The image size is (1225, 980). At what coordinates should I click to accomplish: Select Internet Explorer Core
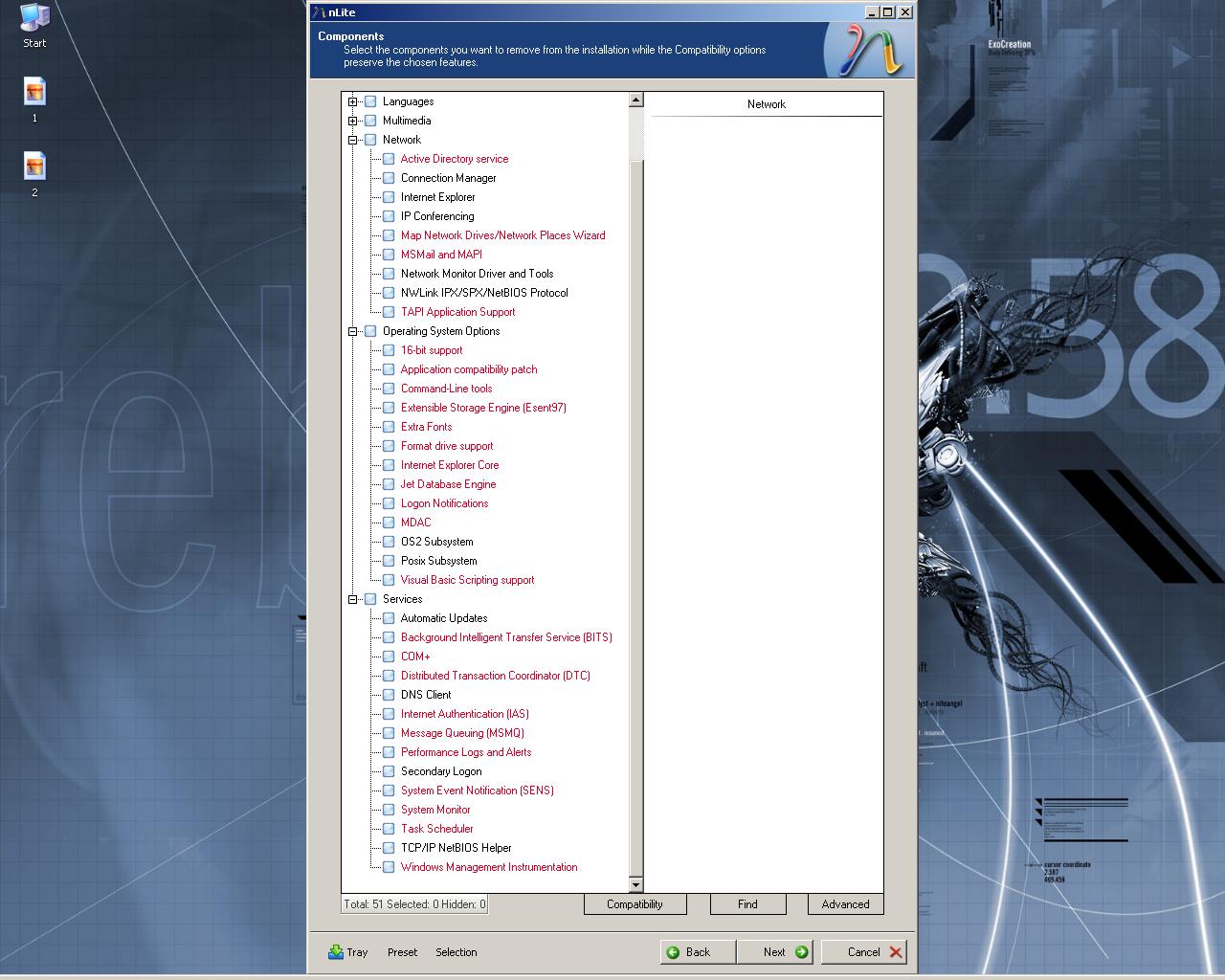coord(450,465)
